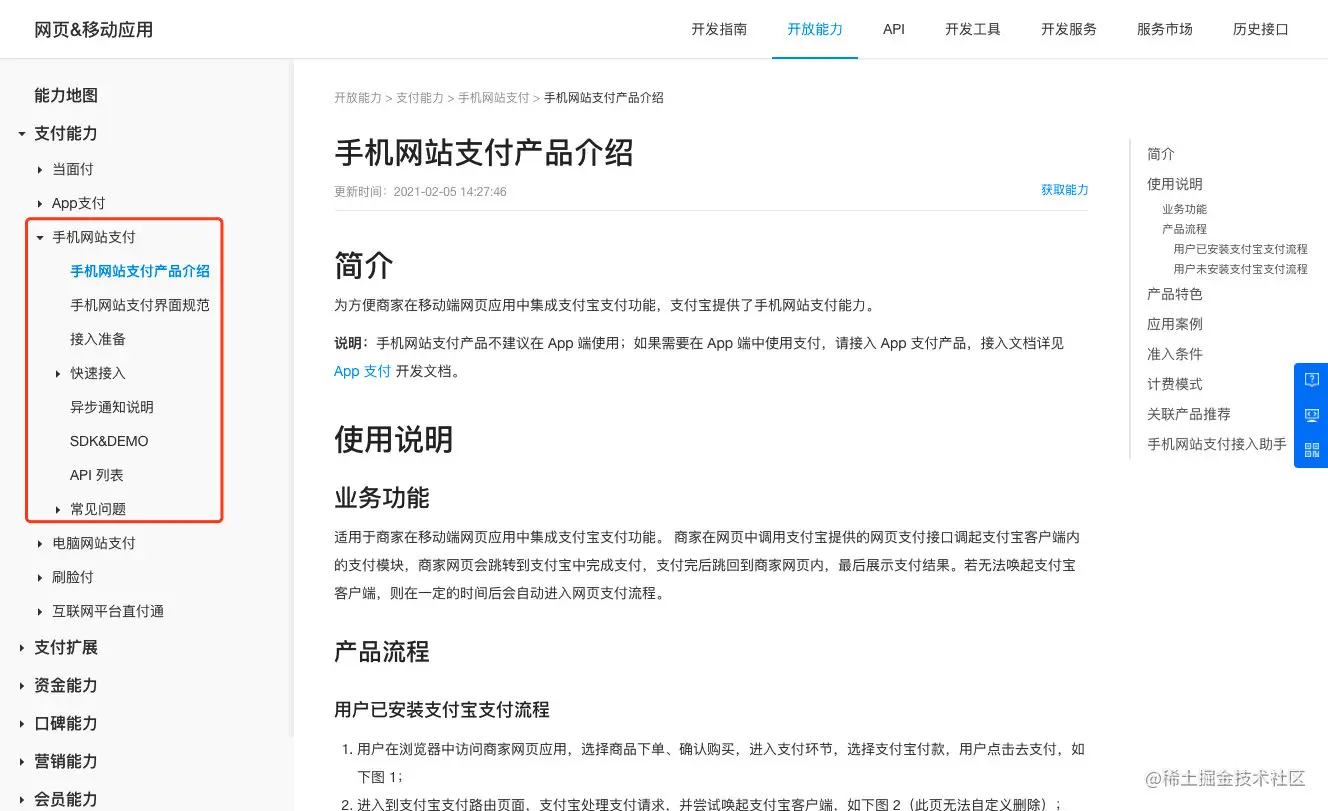
Task: Open the API top tab
Action: point(894,29)
